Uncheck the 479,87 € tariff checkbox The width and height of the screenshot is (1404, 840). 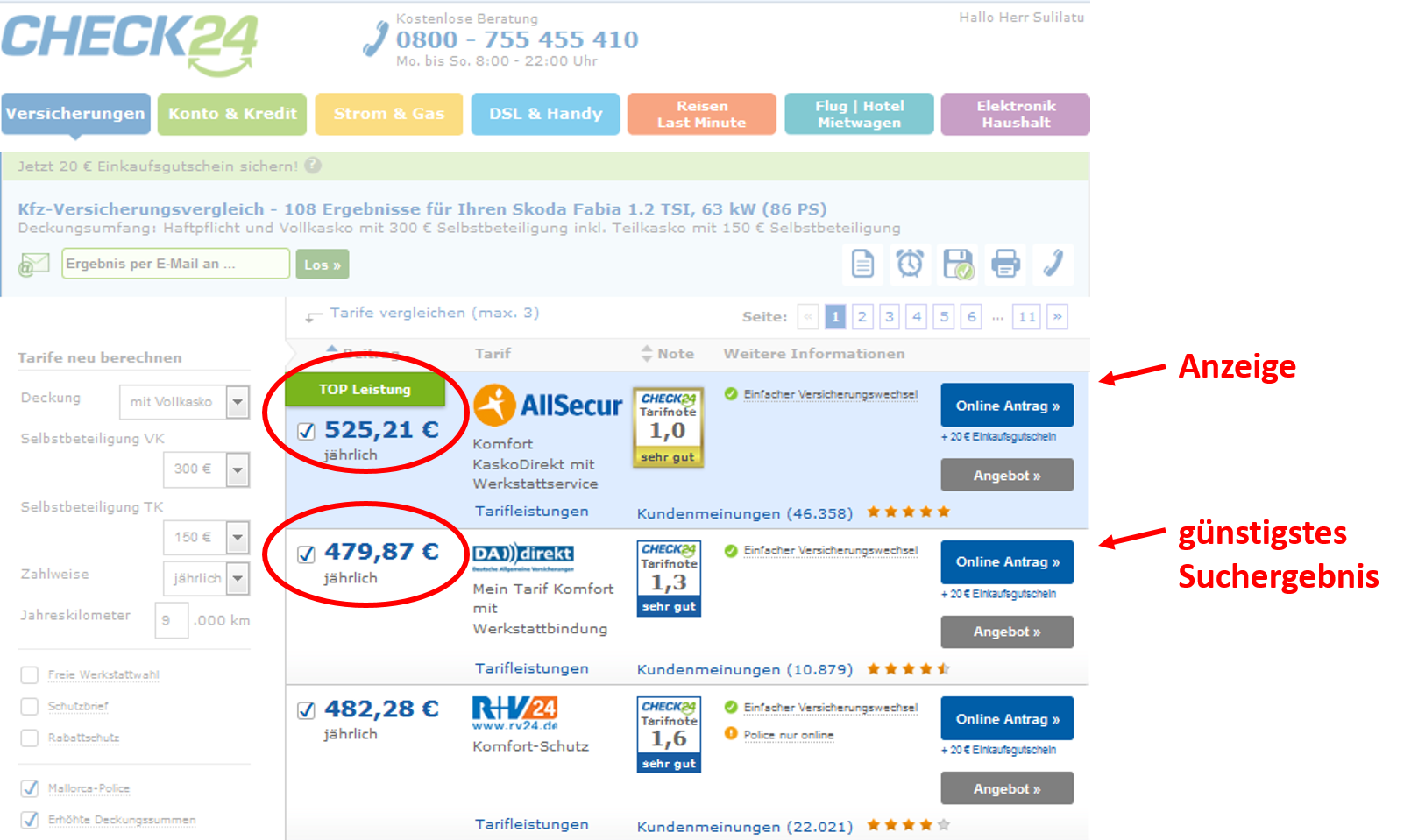pos(306,554)
